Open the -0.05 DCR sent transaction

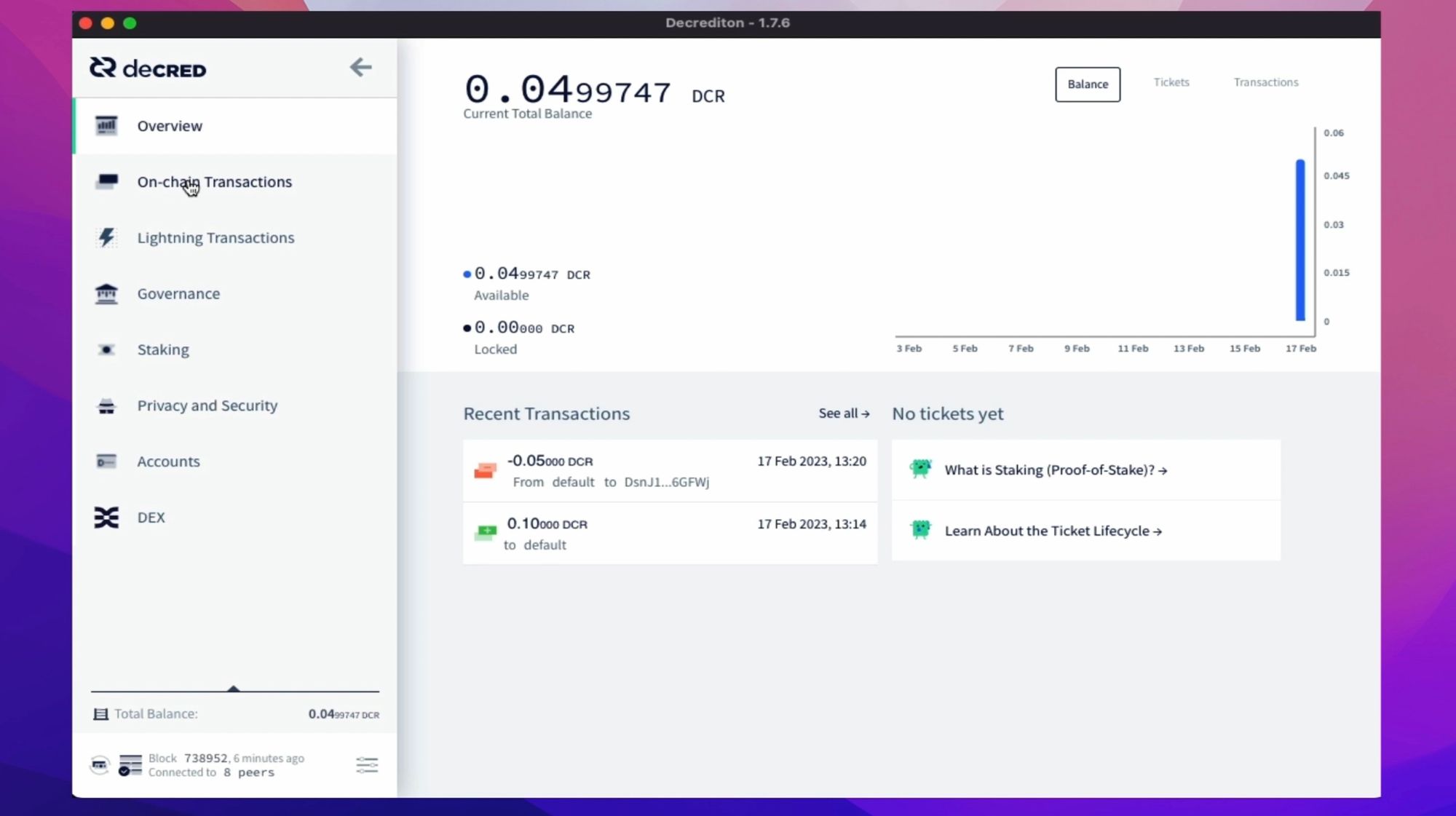pos(670,470)
